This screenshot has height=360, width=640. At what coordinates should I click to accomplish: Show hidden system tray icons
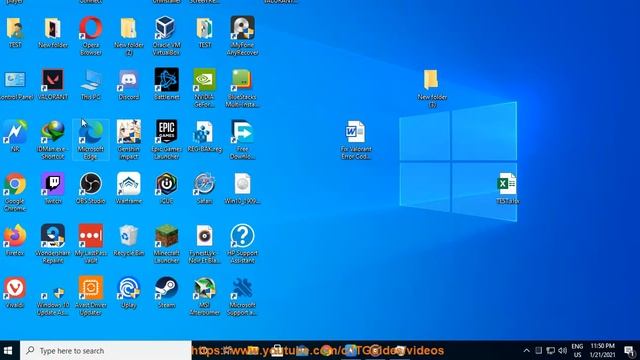coord(527,350)
